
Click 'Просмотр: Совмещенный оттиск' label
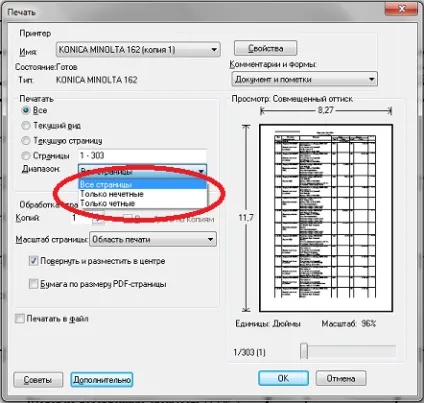(x=292, y=99)
